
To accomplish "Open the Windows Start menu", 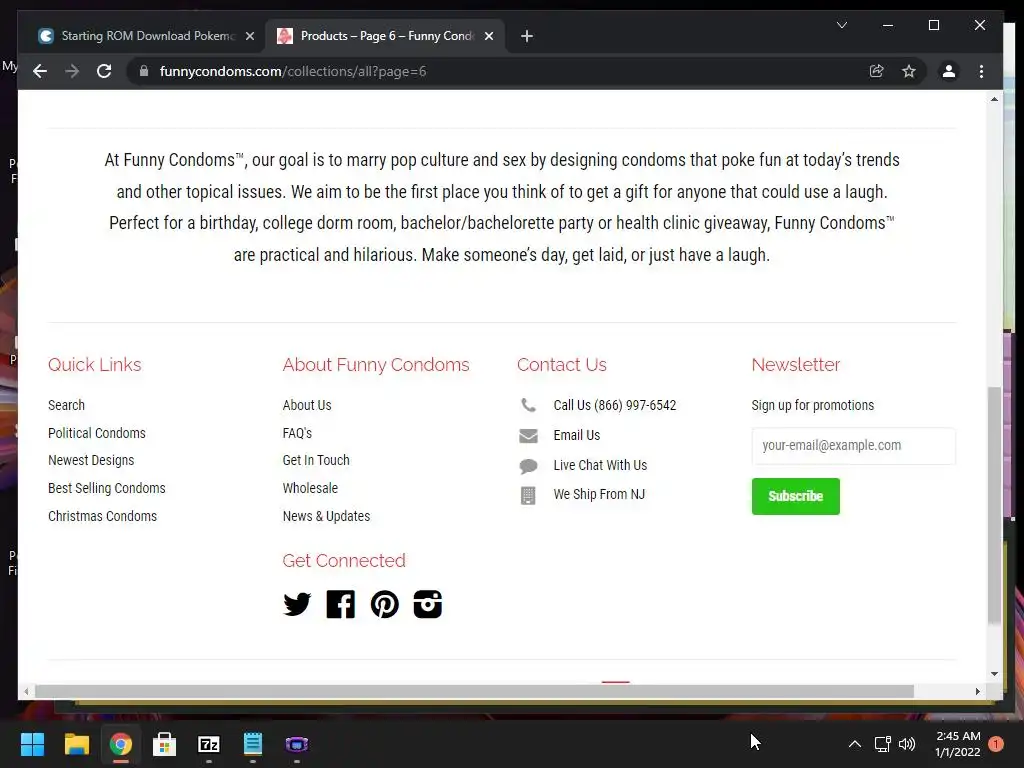I will pyautogui.click(x=32, y=744).
